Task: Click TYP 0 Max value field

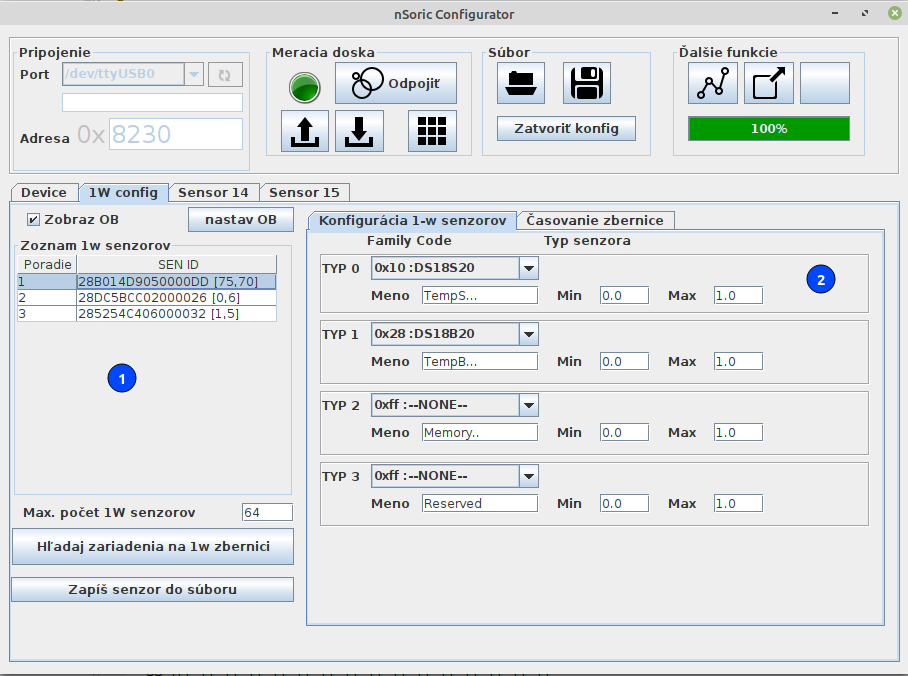Action: [738, 295]
